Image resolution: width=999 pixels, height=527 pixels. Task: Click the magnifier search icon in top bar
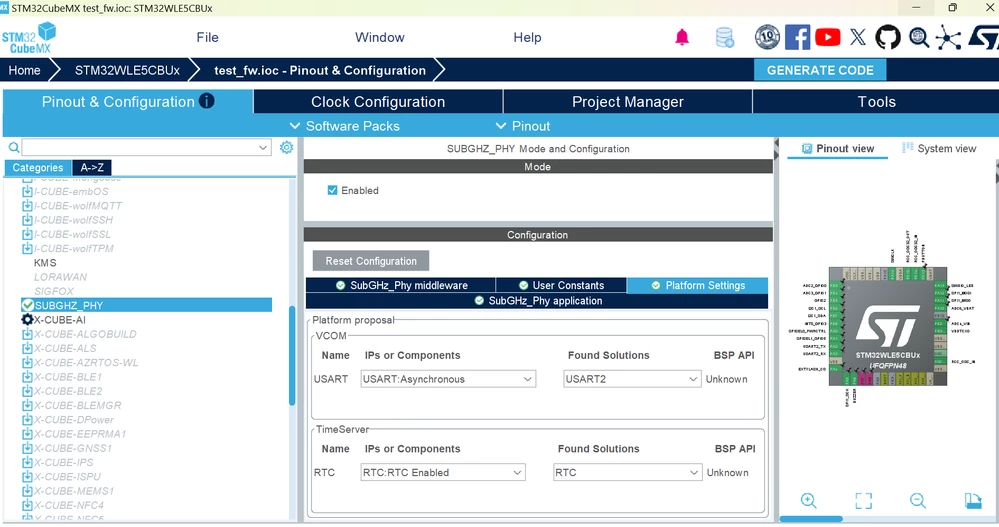point(918,38)
